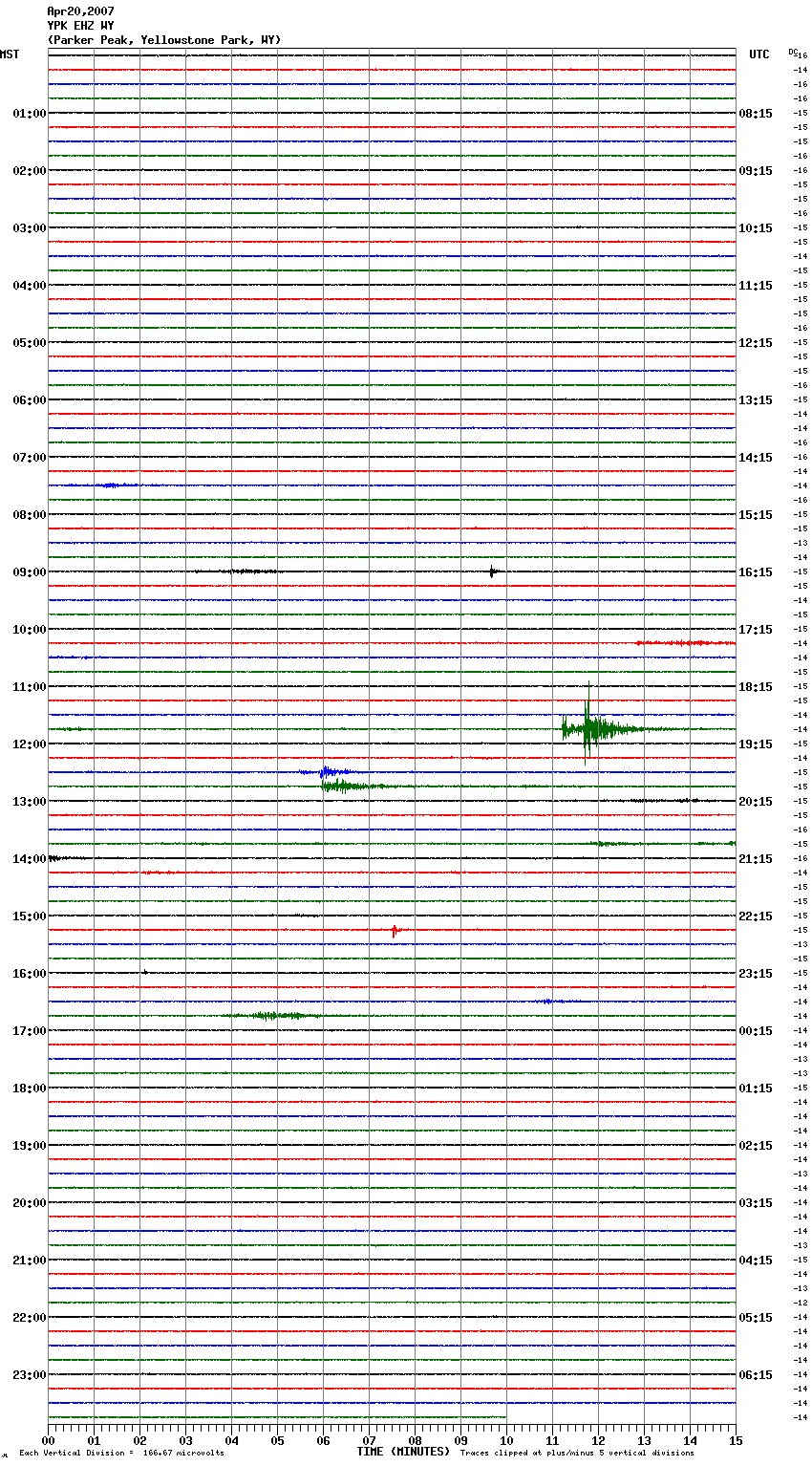
Task: Select the 09:00 MST time label
Action: pyautogui.click(x=29, y=572)
